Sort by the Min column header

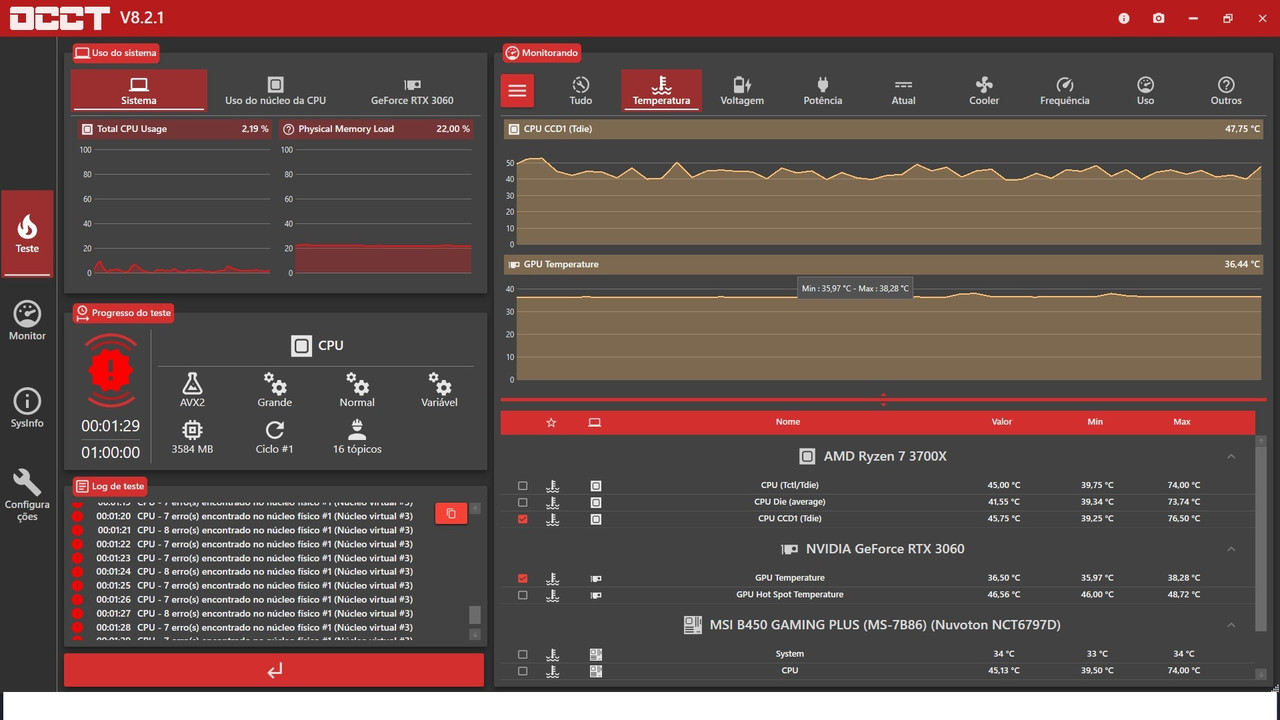1095,422
